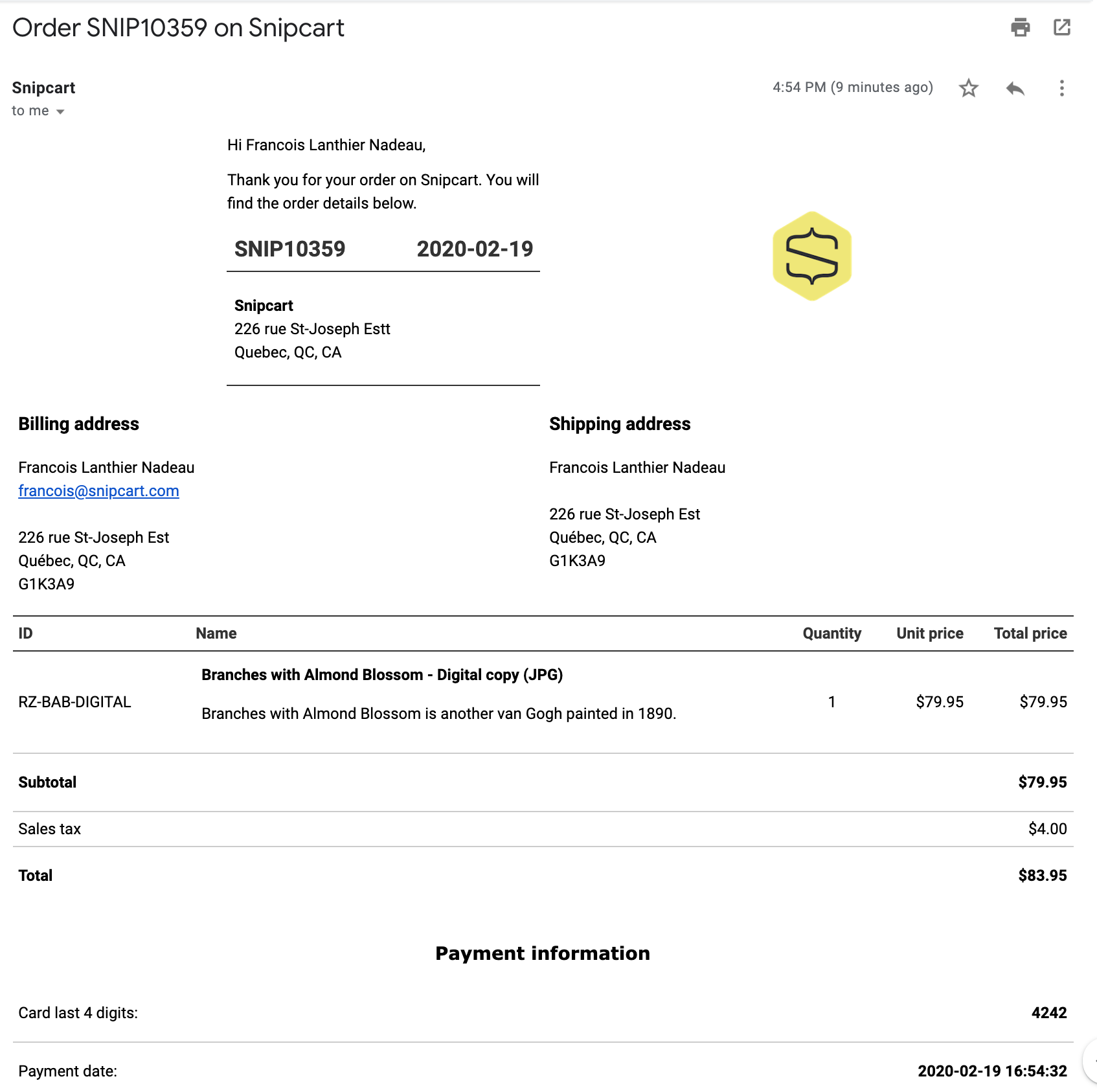Click the Billing address heading
The height and width of the screenshot is (1092, 1097).
[78, 424]
